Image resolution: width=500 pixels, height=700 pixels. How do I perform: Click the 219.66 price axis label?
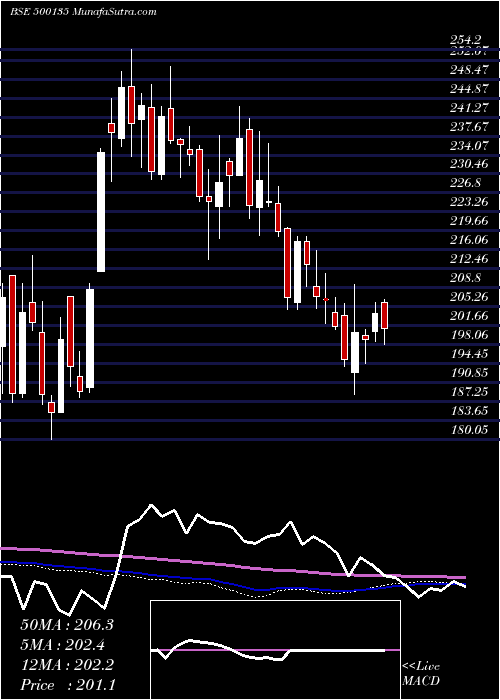(x=470, y=221)
